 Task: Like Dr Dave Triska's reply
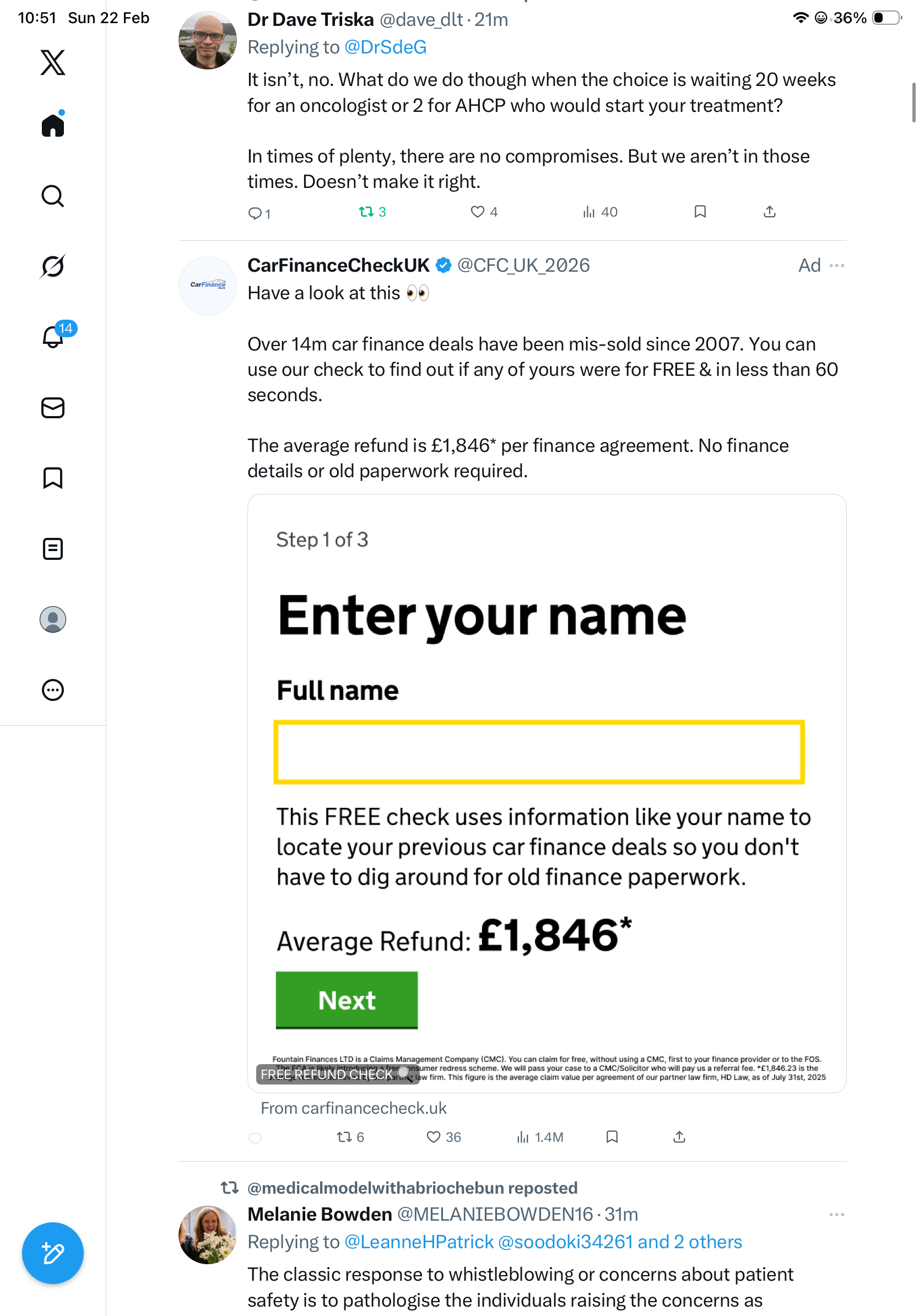pos(477,212)
